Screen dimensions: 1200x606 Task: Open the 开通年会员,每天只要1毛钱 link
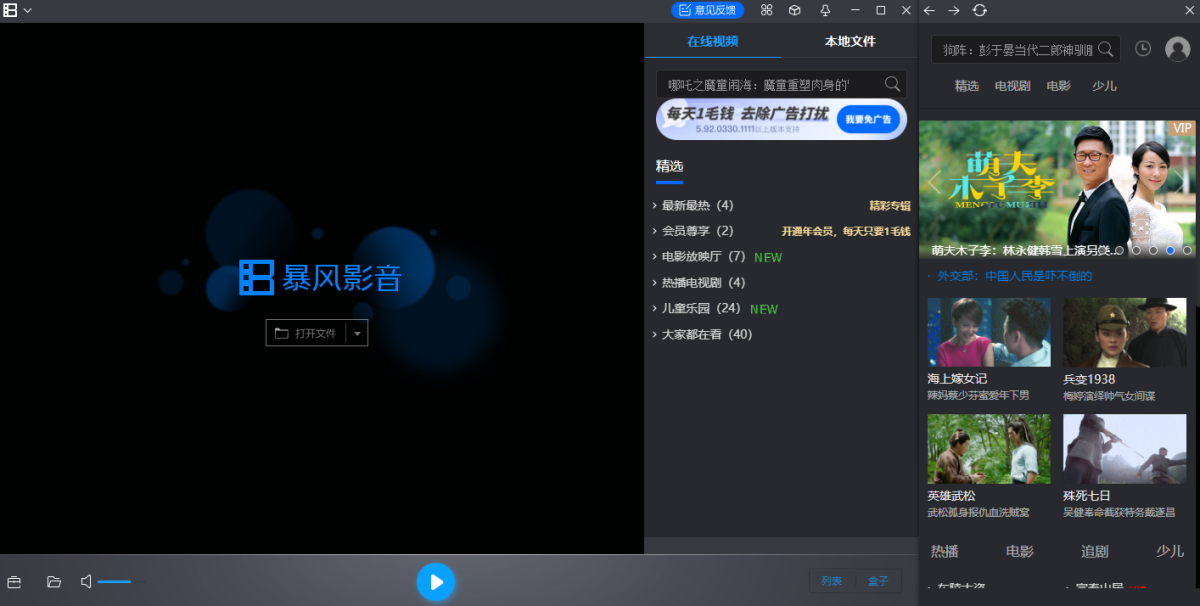(x=846, y=232)
